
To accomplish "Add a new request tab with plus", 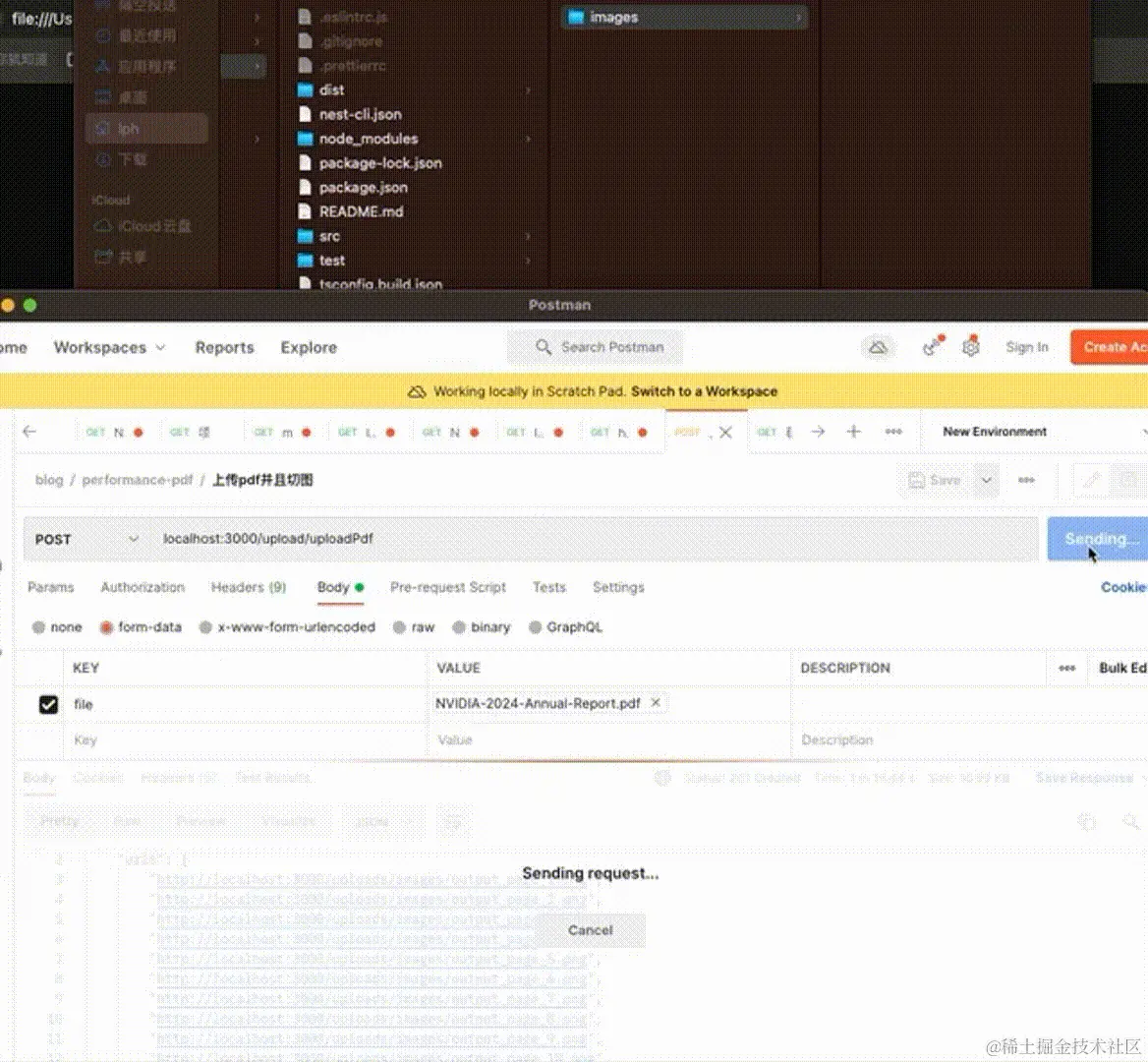I will tap(854, 432).
